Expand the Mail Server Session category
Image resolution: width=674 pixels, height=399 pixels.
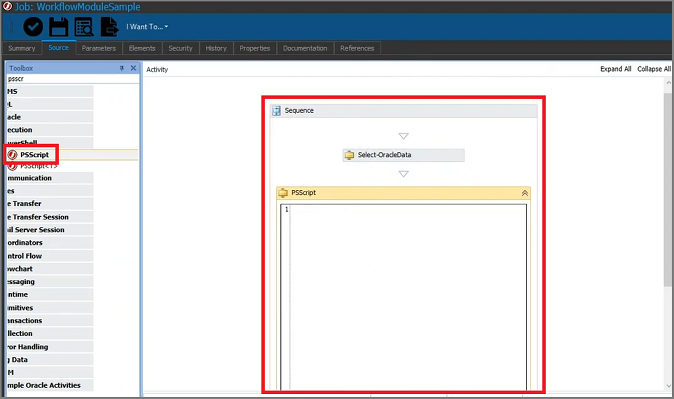(x=50, y=230)
